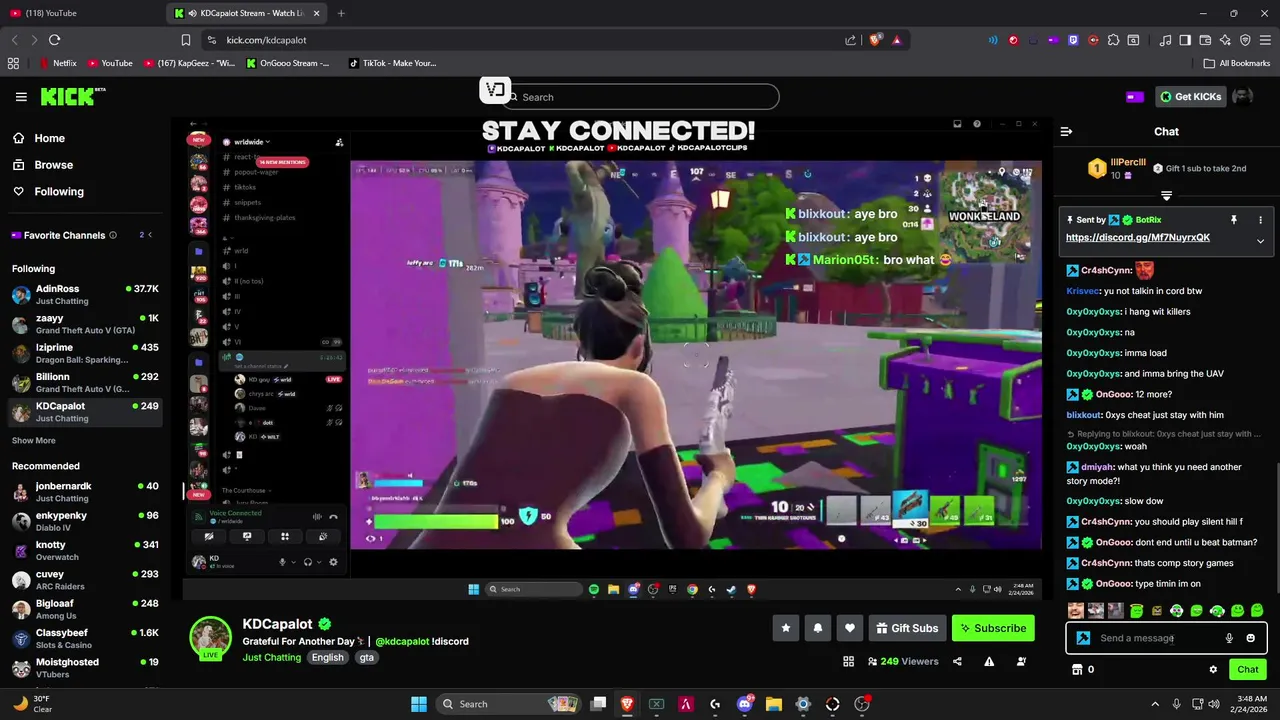The image size is (1280, 720).
Task: Open the TikTok bookmark
Action: 392,63
